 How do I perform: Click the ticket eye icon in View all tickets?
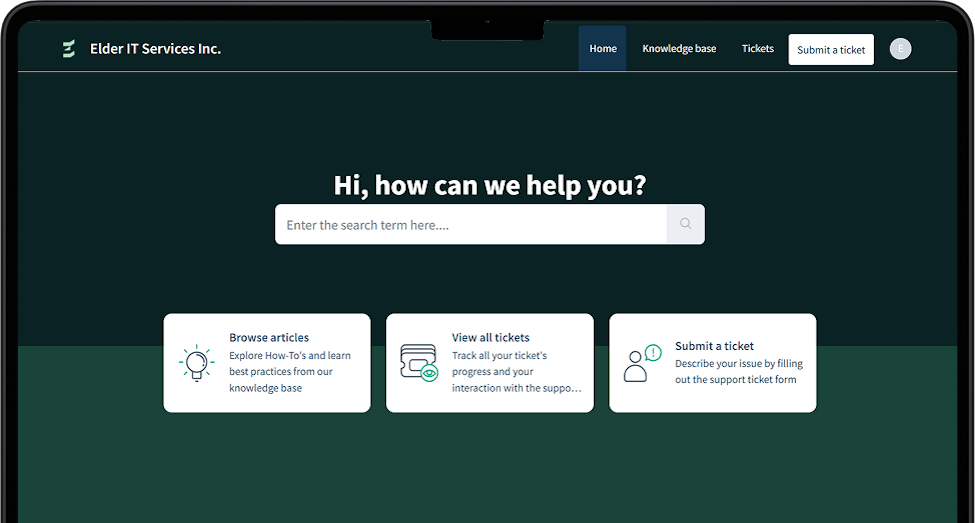pos(418,363)
